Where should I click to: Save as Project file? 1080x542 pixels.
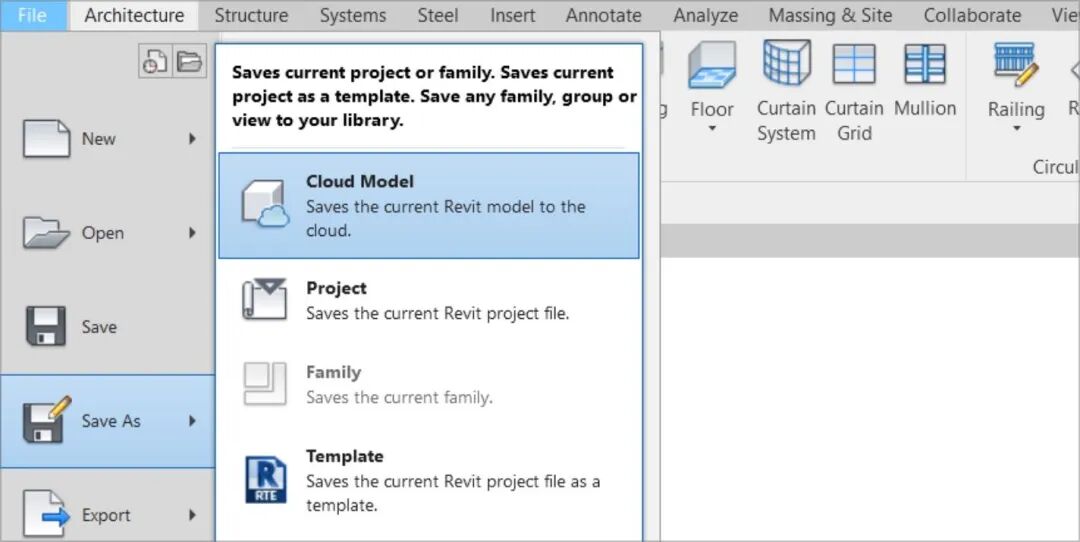coord(428,300)
